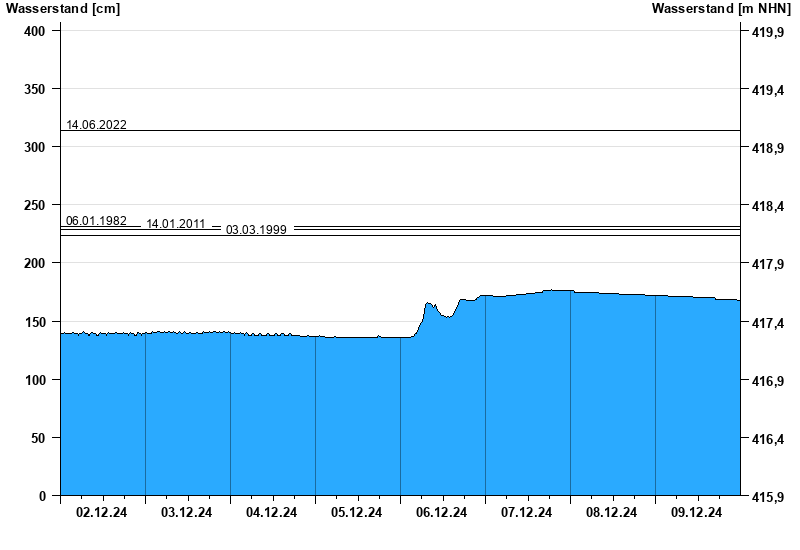Viewport: 800px width, 550px height.
Task: Select the 07.12.24 date label
Action: pos(527,513)
